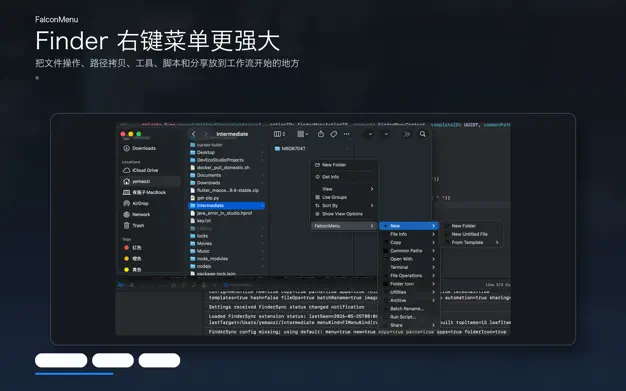The width and height of the screenshot is (626, 391).
Task: Select the cursor-tutor folder row
Action: click(226, 145)
